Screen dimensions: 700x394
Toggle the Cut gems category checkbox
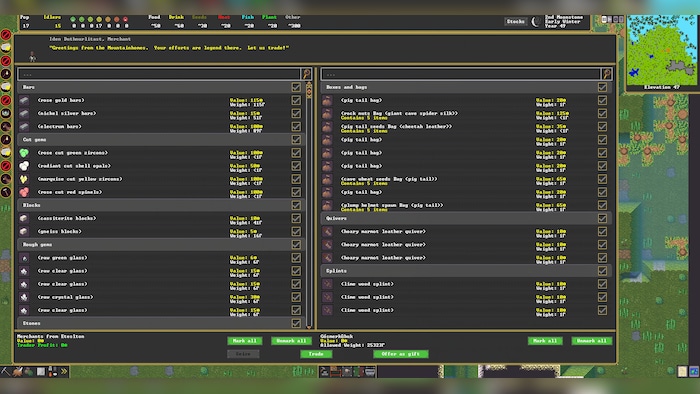tap(296, 140)
